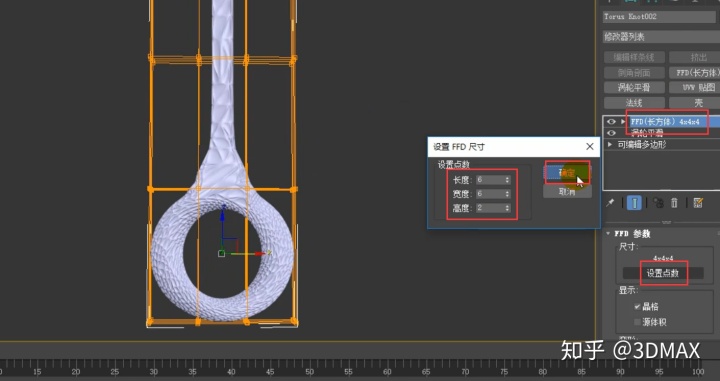
Task: Close the 设置 FFD 尺寸 dialog
Action: pos(590,146)
